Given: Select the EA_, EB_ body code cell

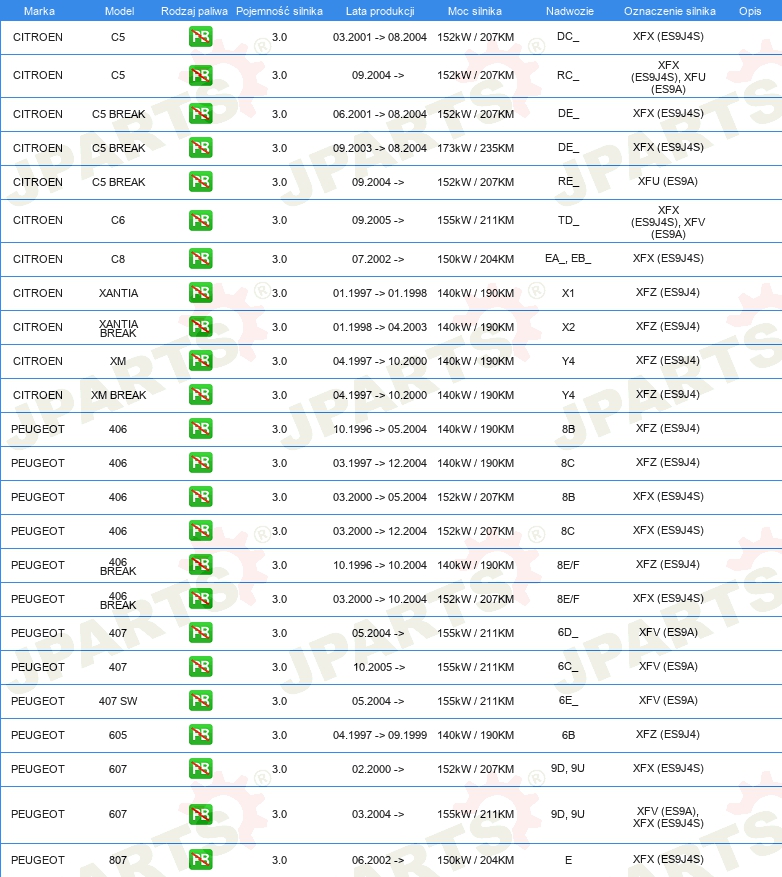Looking at the screenshot, I should (x=568, y=258).
